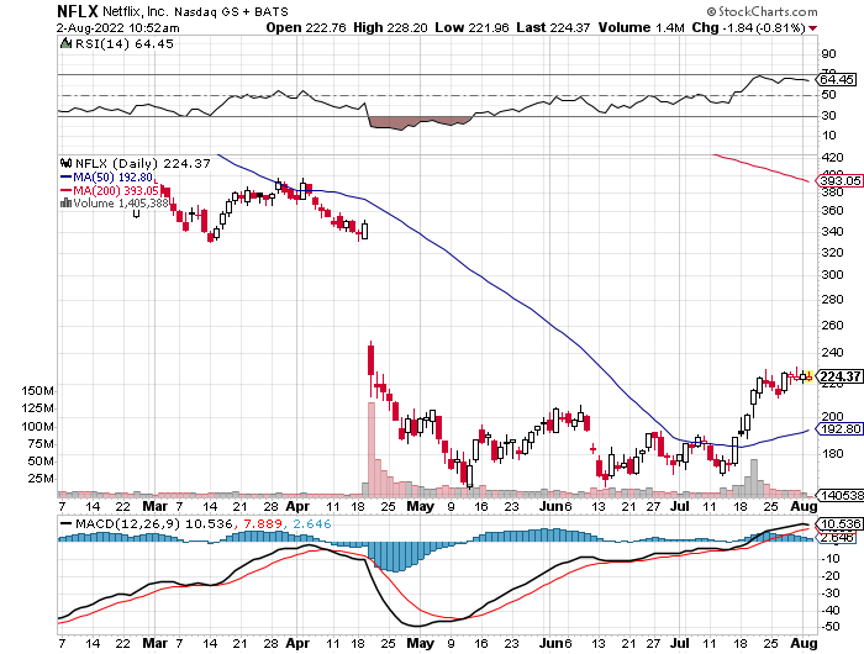The width and height of the screenshot is (864, 654).
Task: Click the 224.37 last price tag on axis
Action: coord(839,376)
